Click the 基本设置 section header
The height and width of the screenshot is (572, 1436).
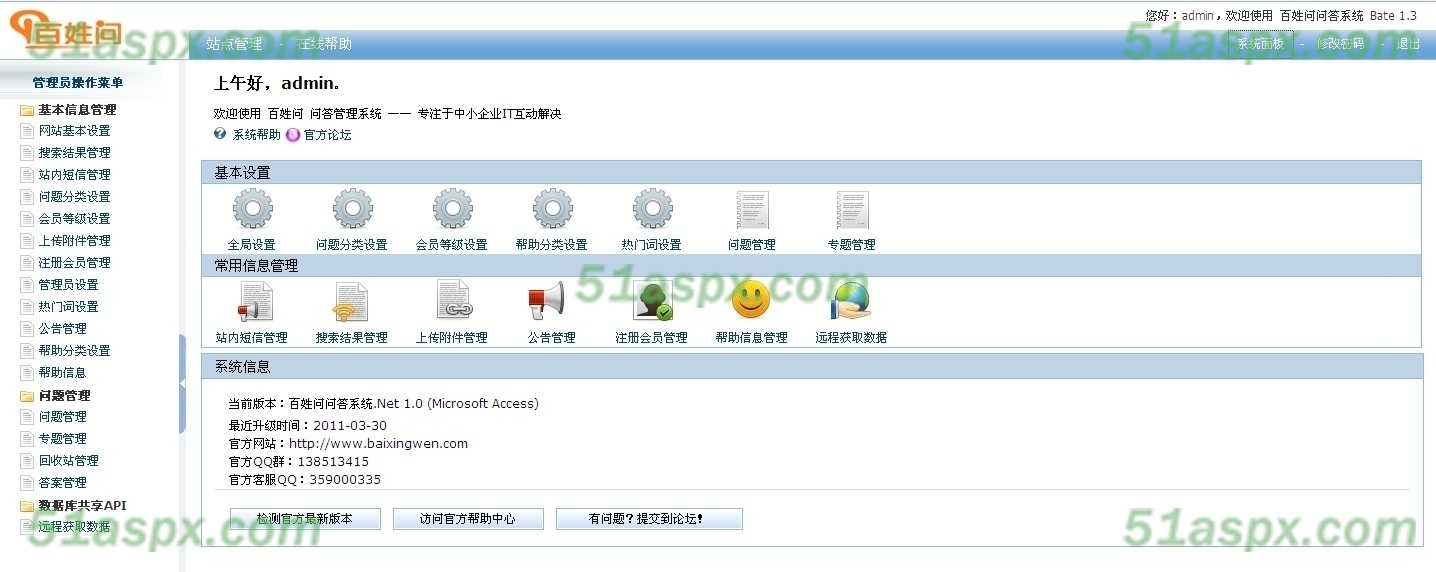point(811,173)
